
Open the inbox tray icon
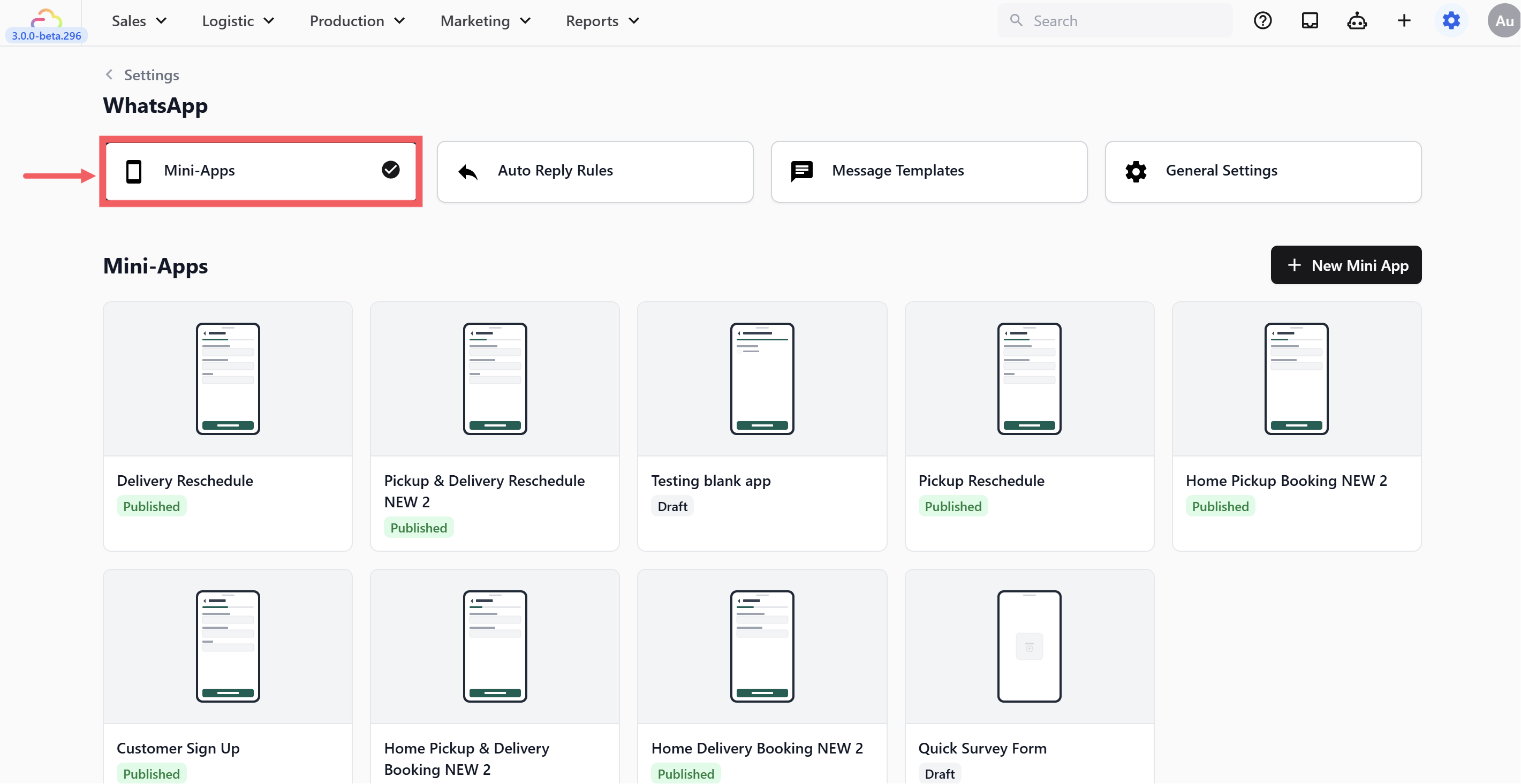point(1310,21)
